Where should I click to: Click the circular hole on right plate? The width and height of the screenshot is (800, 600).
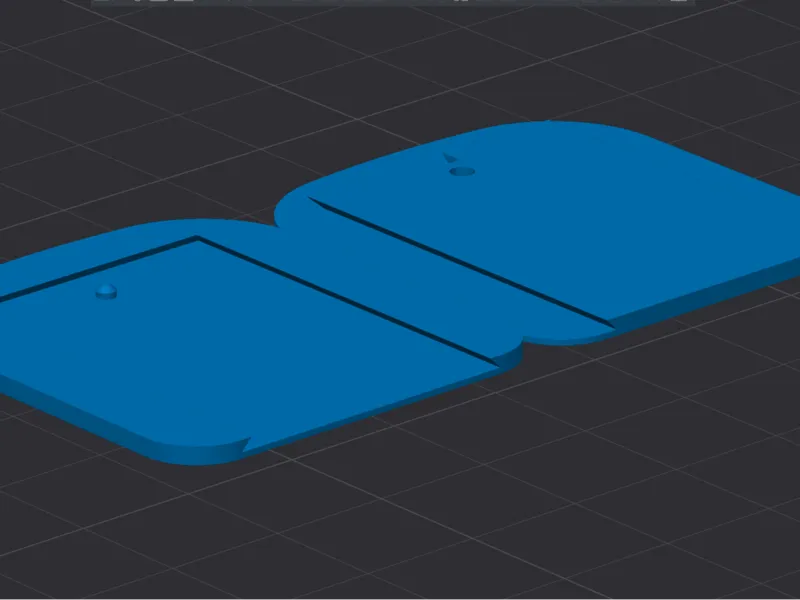click(x=462, y=171)
